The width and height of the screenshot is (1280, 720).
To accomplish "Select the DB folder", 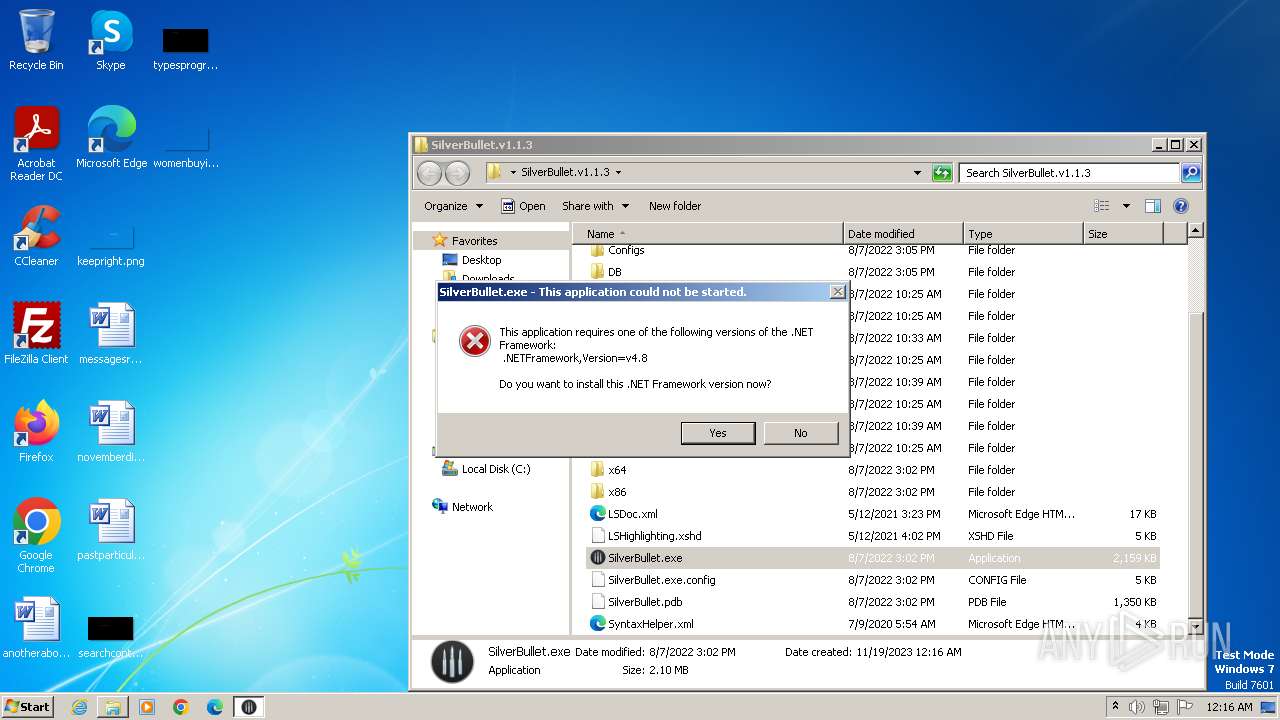I will click(x=614, y=272).
